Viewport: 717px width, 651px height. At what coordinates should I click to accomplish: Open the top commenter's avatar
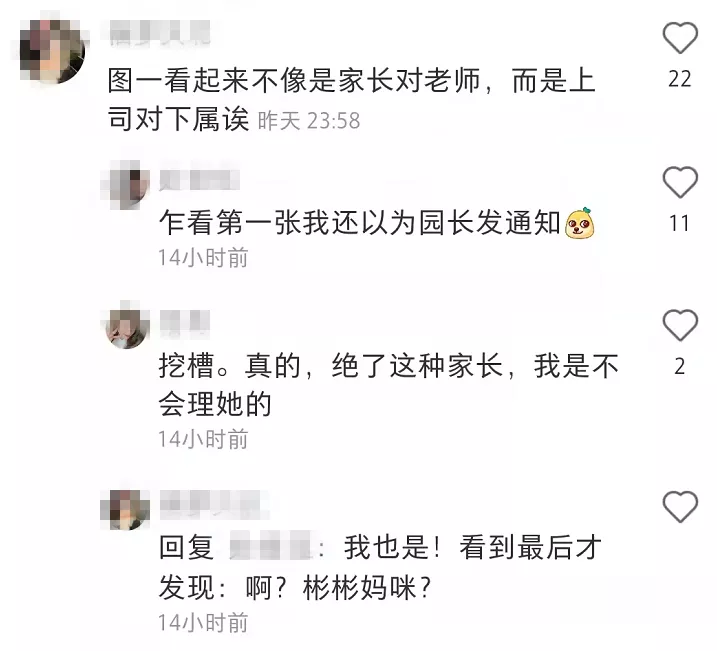pos(52,51)
